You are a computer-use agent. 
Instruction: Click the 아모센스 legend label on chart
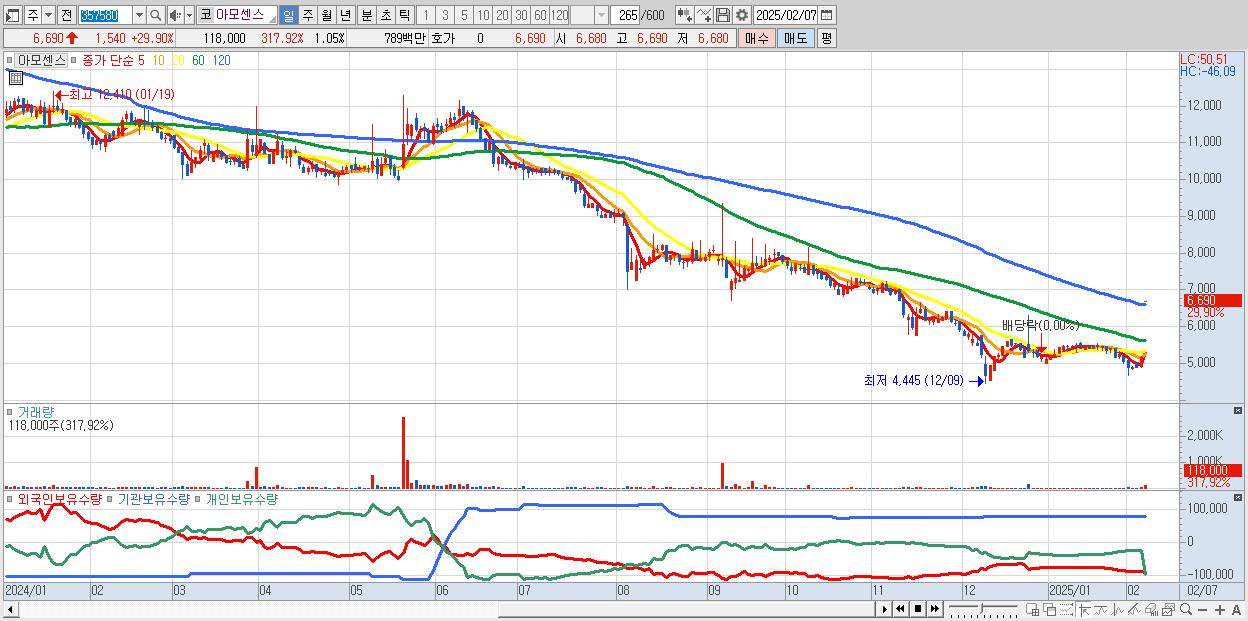click(40, 60)
